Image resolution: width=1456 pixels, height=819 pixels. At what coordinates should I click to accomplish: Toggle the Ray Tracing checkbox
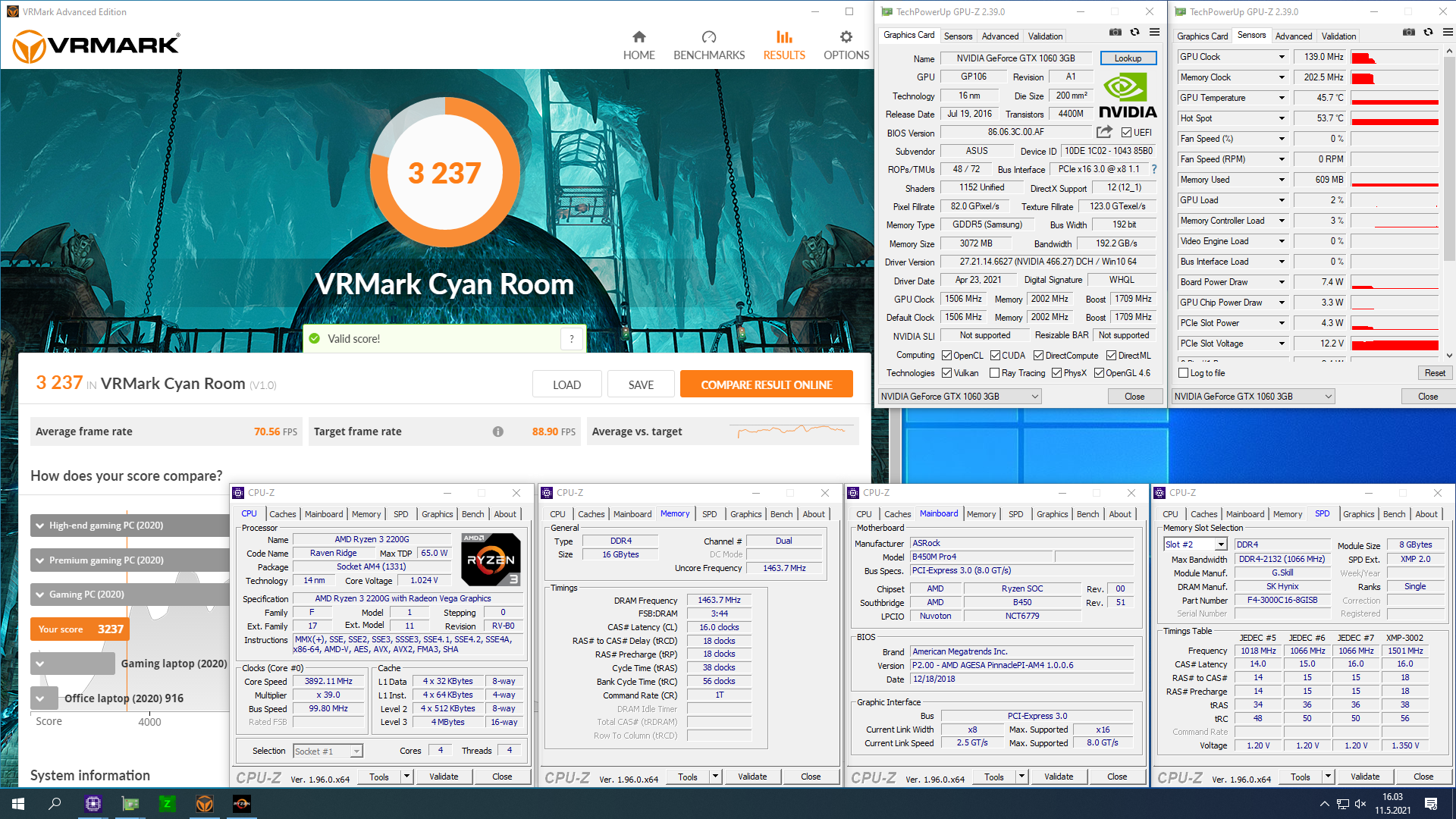point(994,373)
